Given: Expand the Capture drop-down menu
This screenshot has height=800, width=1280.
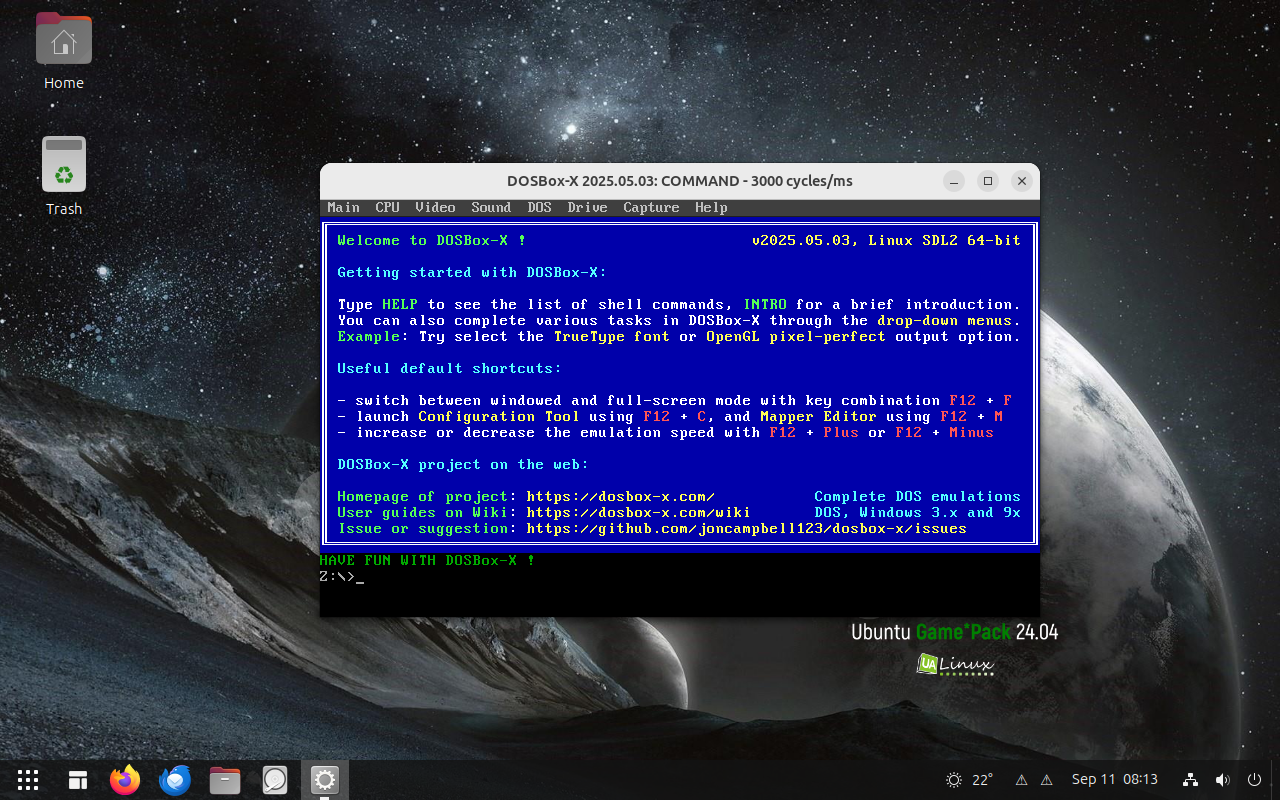Looking at the screenshot, I should tap(651, 208).
